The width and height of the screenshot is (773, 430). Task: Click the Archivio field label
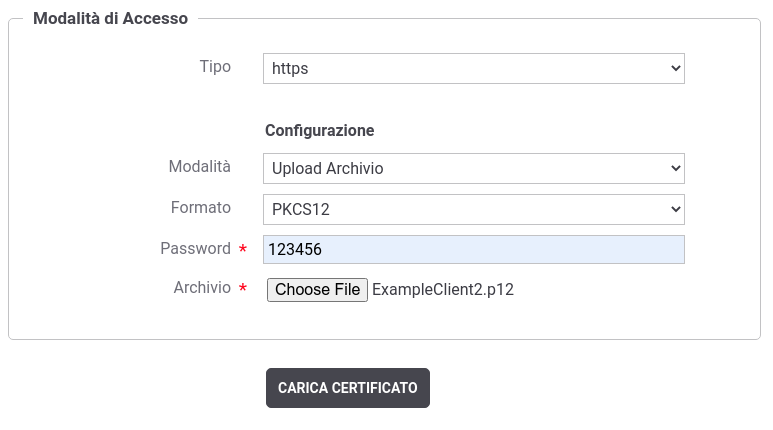pyautogui.click(x=202, y=287)
